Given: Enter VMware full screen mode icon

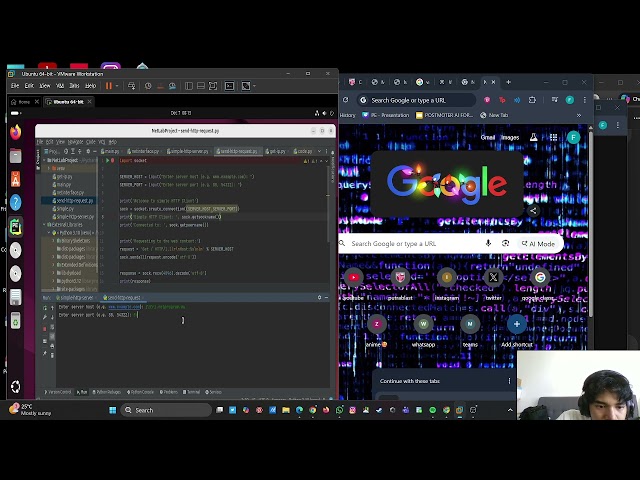Looking at the screenshot, I should click(213, 86).
